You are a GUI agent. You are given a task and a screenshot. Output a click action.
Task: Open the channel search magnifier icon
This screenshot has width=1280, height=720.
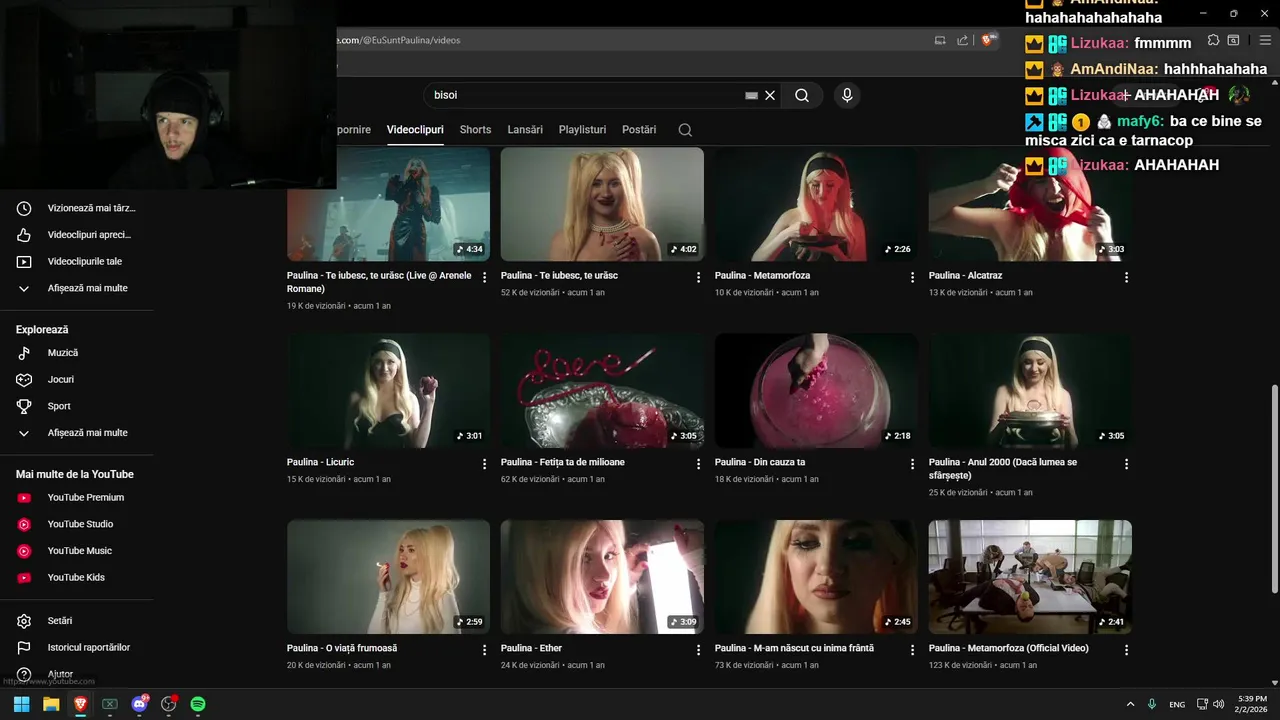(x=685, y=130)
